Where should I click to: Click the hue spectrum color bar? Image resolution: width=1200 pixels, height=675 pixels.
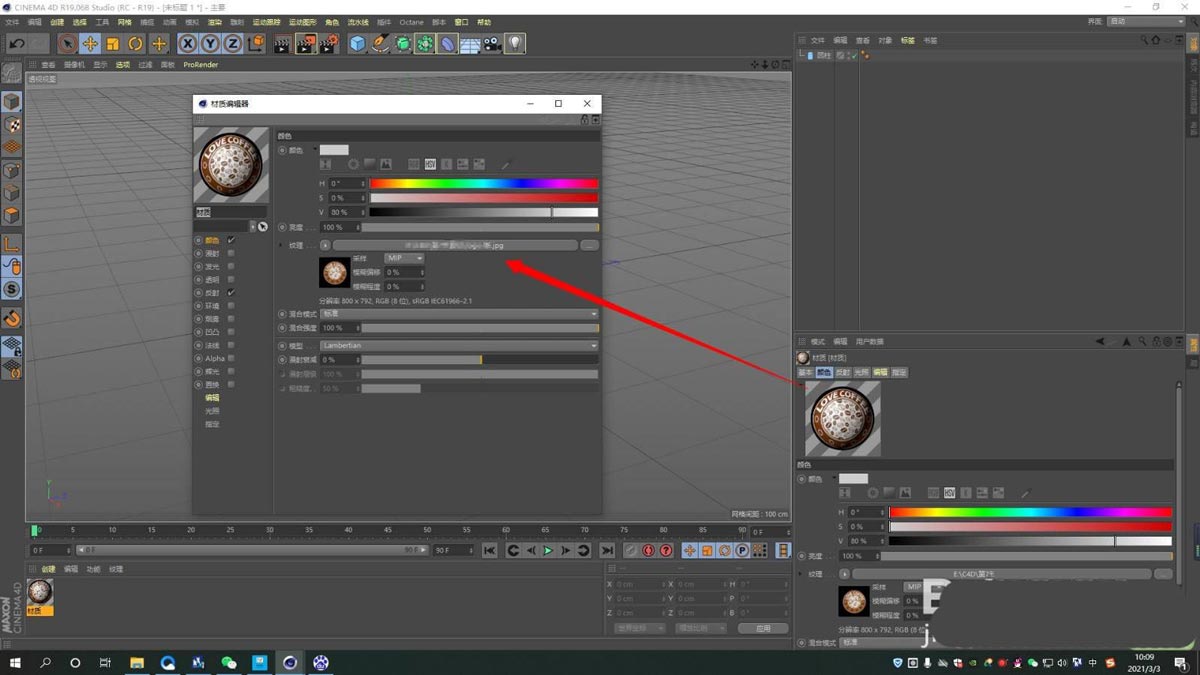tap(483, 183)
